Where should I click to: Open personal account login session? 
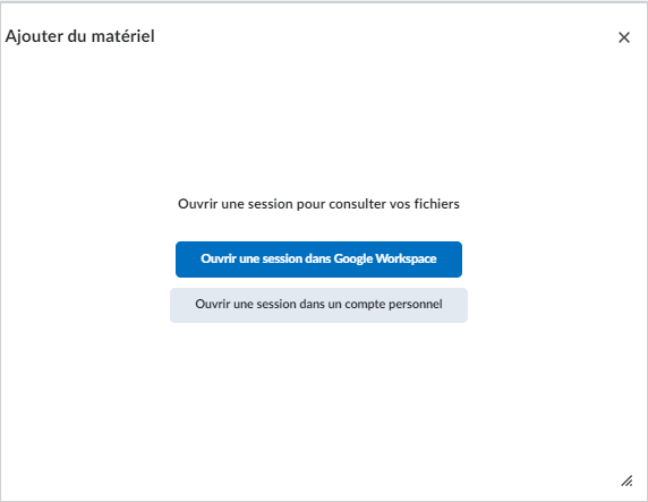(319, 305)
